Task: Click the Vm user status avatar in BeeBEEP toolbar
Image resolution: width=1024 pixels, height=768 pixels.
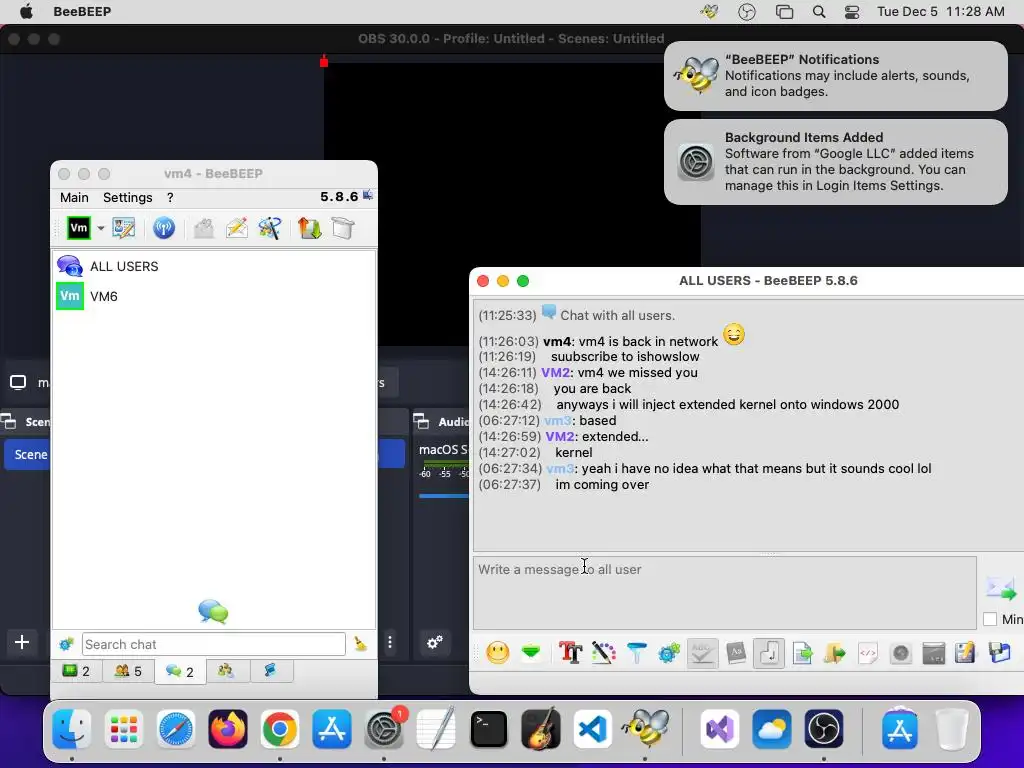Action: point(79,228)
